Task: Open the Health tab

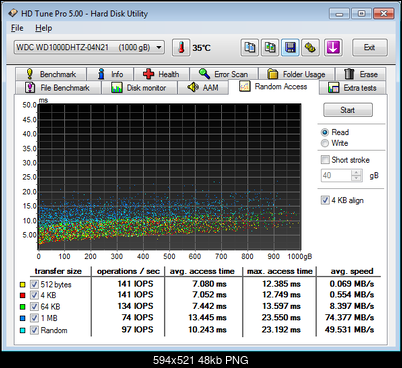Action: tap(161, 74)
